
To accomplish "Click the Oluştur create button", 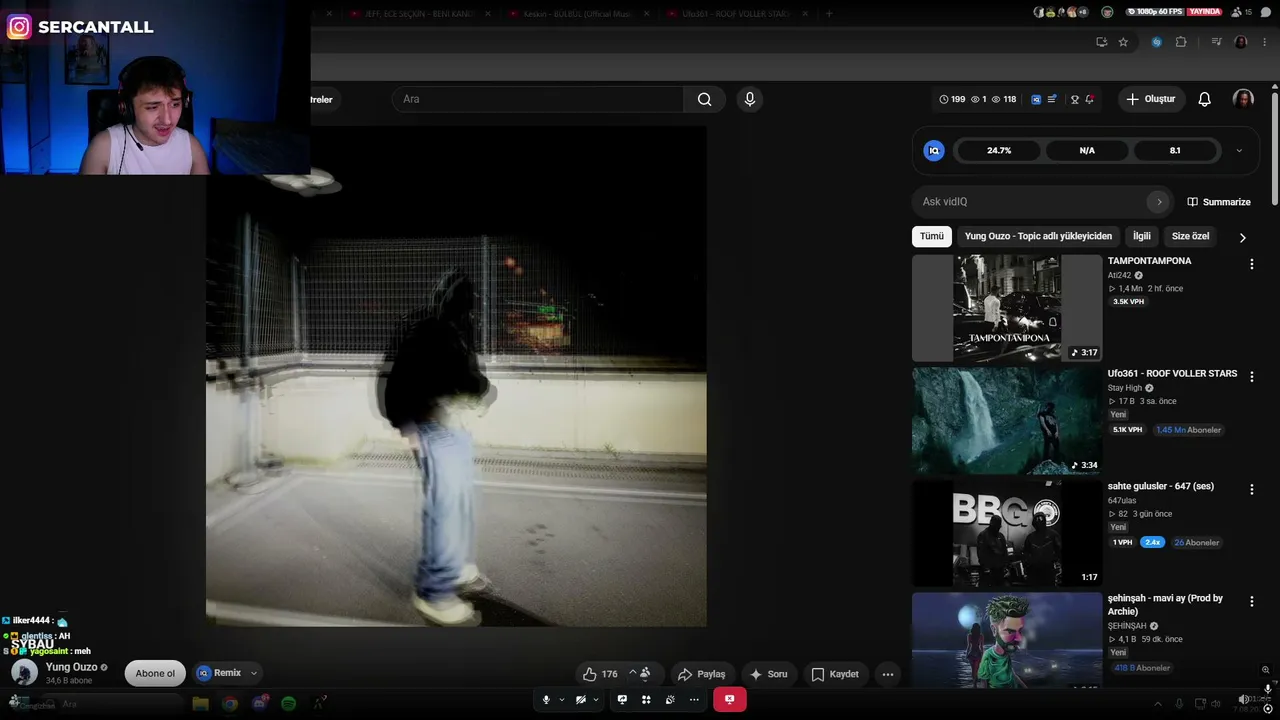I will [1151, 99].
